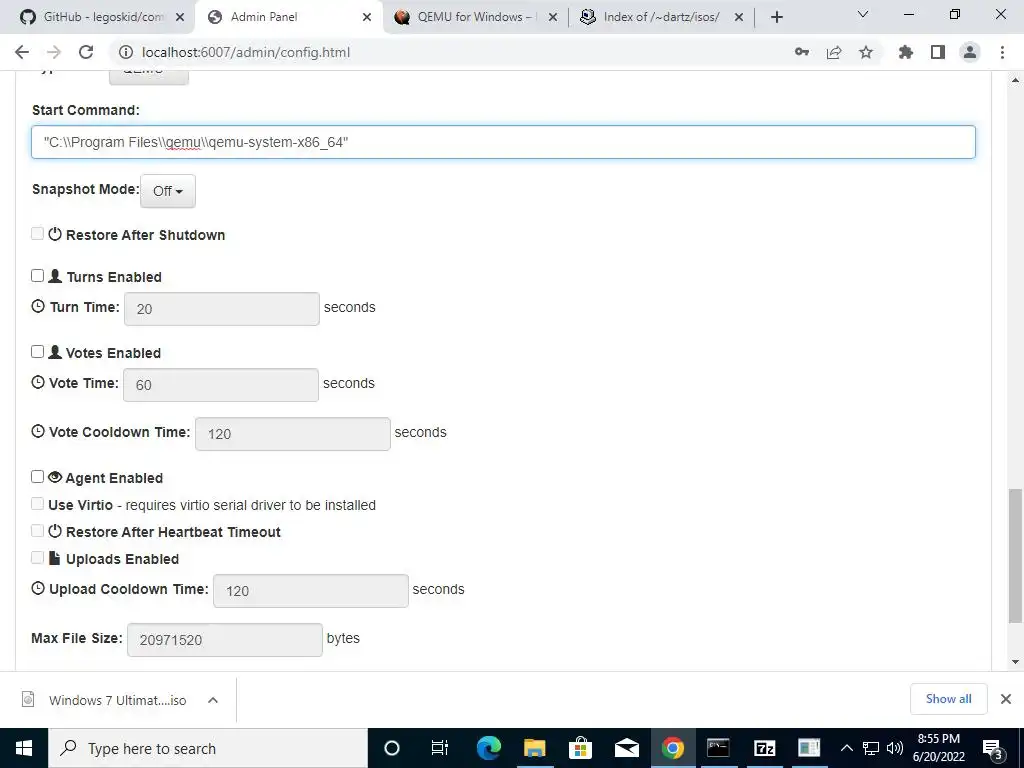
Task: Click the Start Command text field
Action: point(503,142)
